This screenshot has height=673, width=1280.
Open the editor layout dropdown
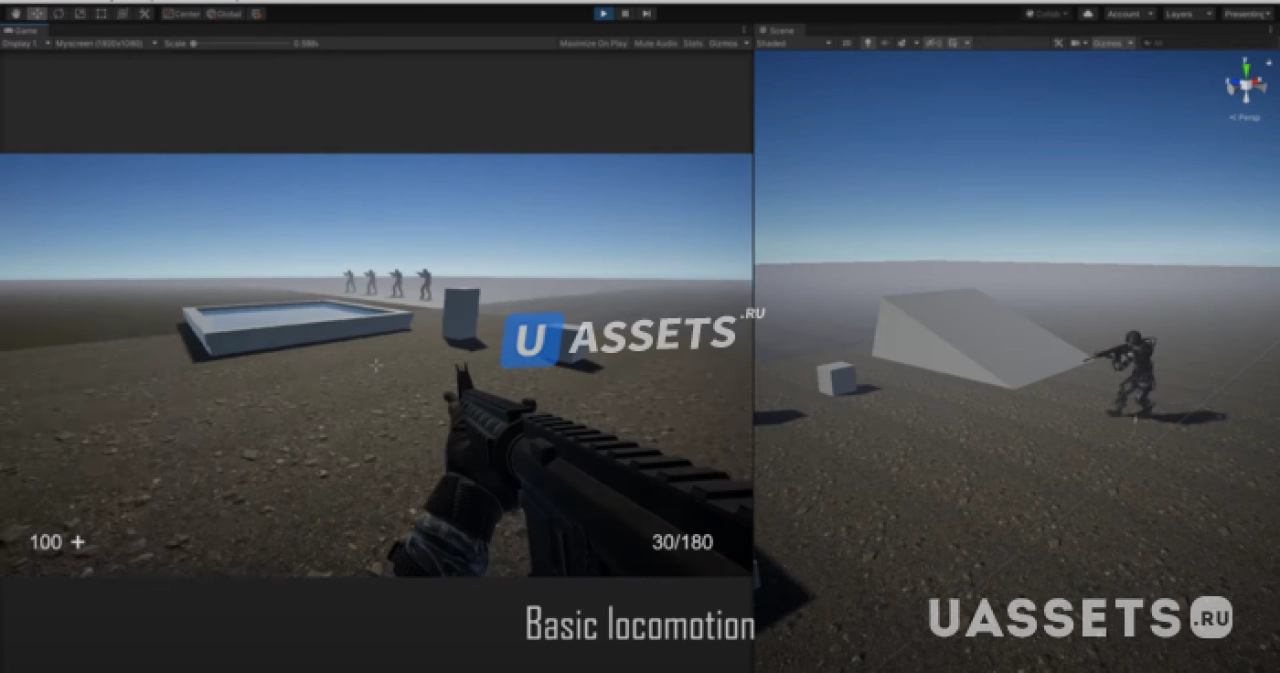point(1247,14)
